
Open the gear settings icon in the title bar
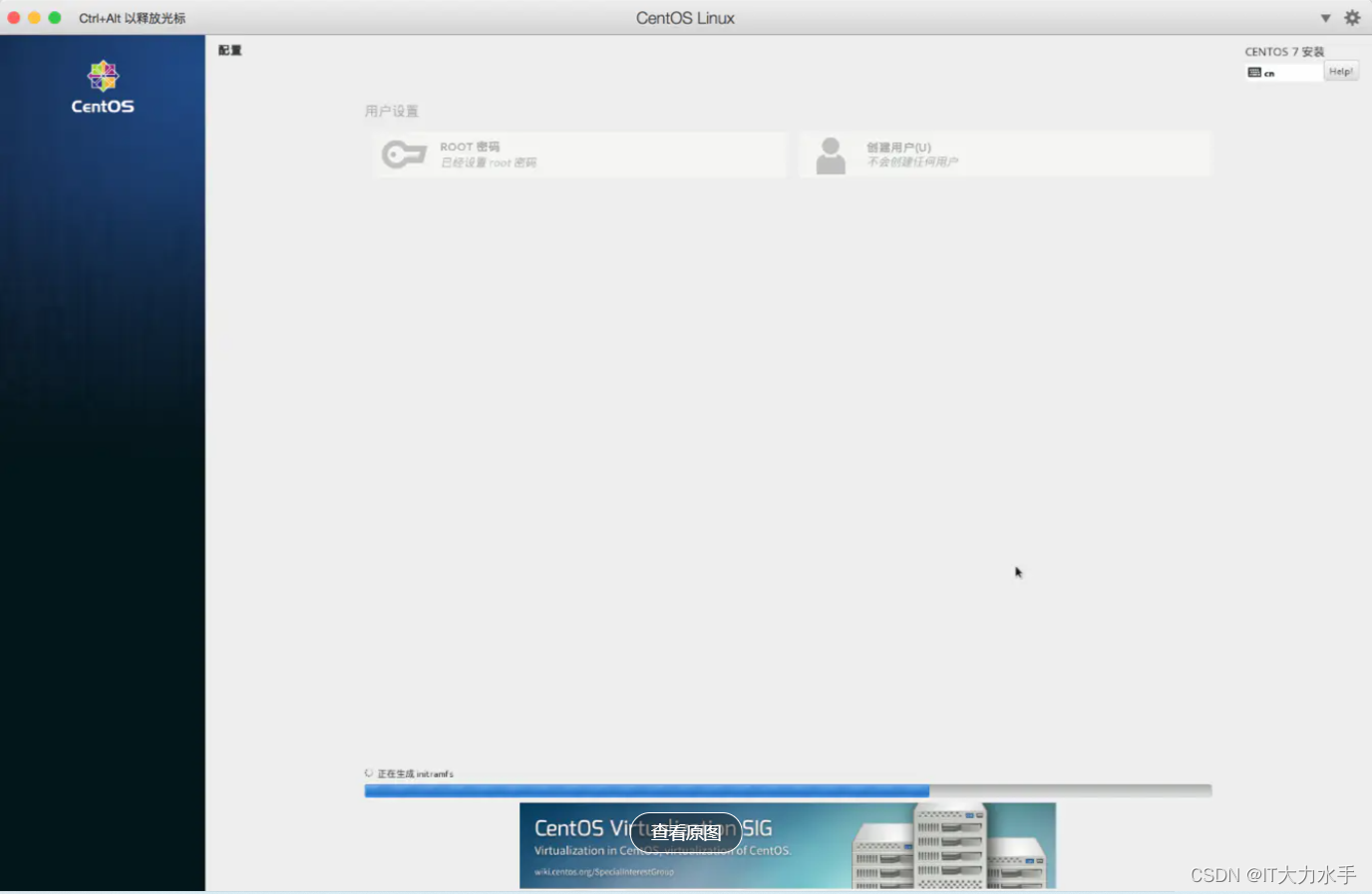[1352, 17]
